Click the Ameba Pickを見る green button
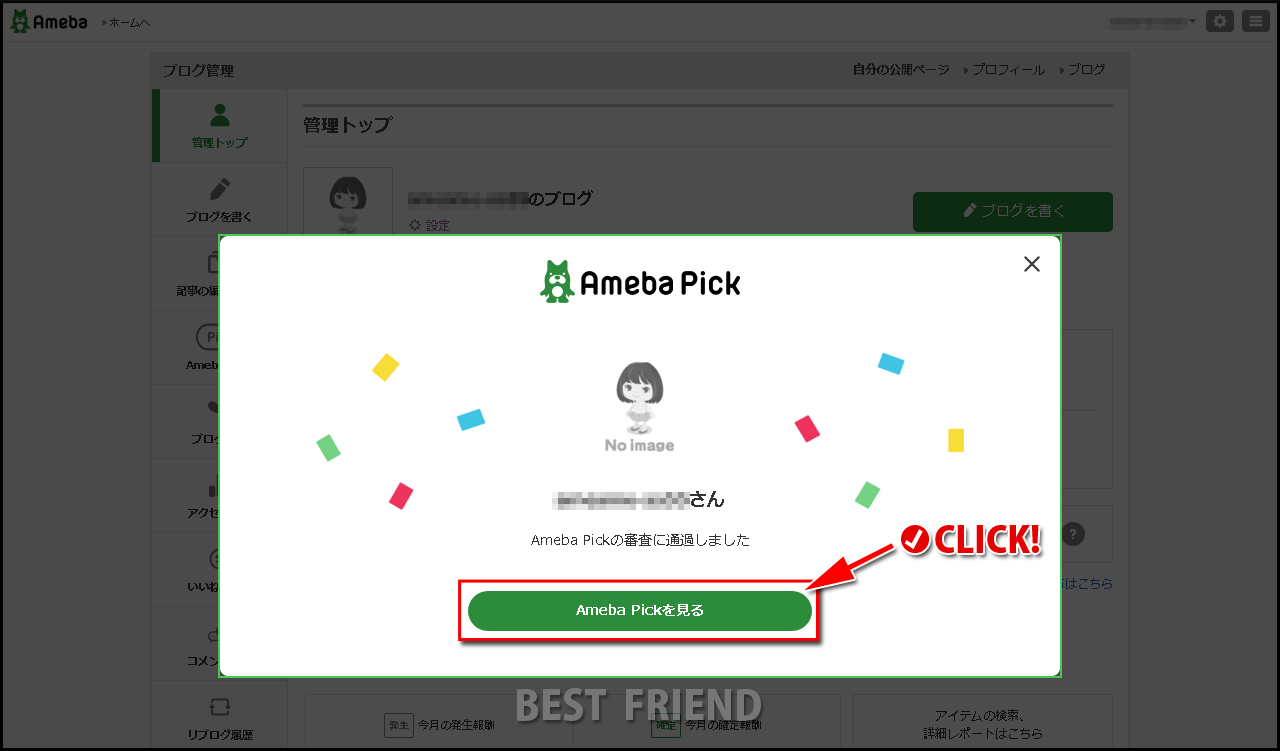The image size is (1280, 751). 640,610
